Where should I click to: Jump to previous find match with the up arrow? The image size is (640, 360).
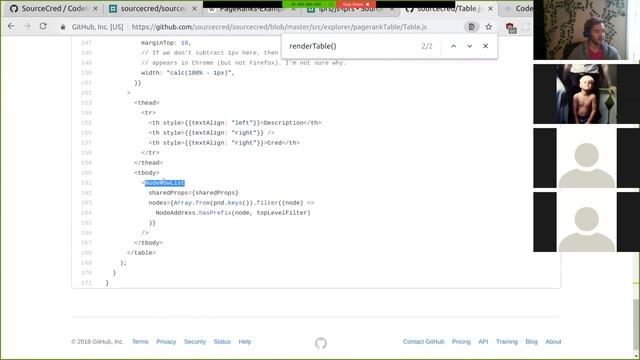(x=453, y=46)
